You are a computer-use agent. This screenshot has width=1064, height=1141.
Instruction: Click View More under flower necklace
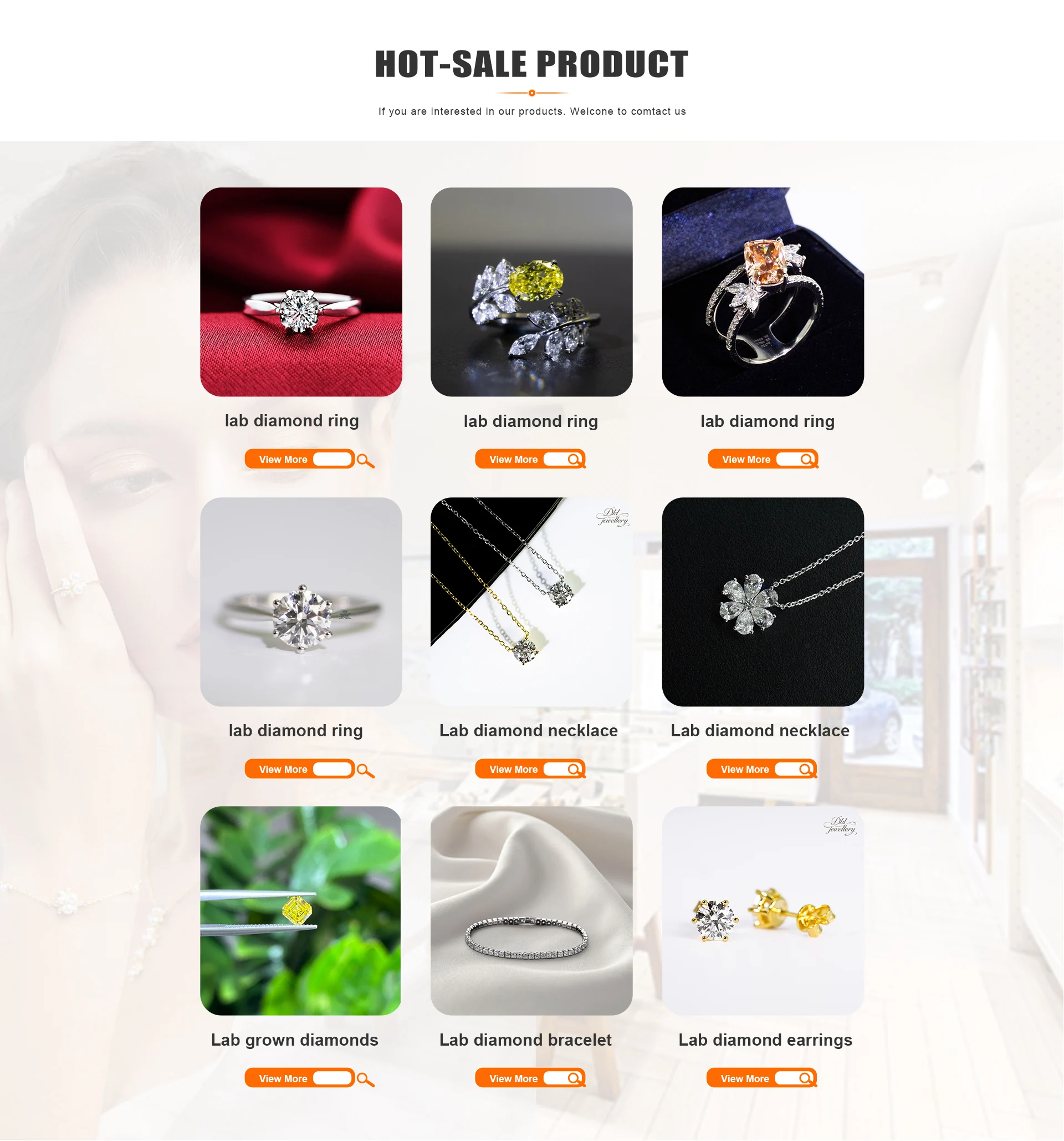coord(744,770)
